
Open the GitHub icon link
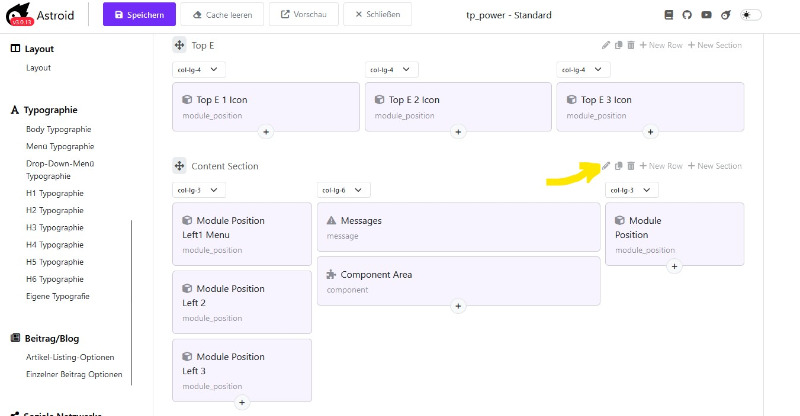pos(687,15)
